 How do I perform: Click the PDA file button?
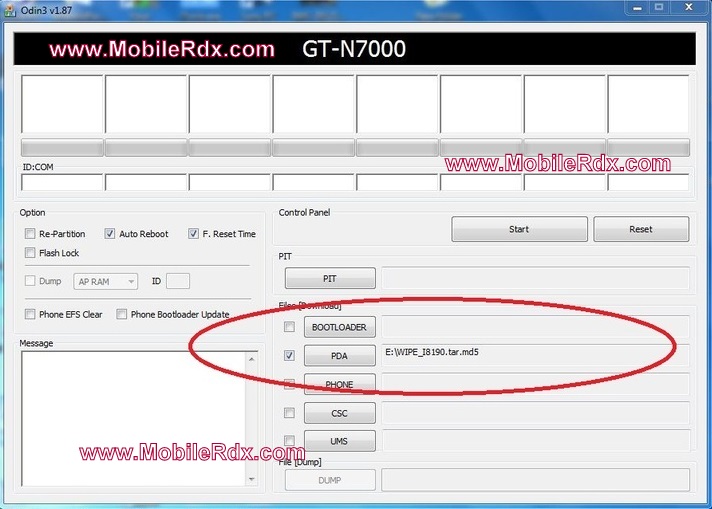point(340,356)
